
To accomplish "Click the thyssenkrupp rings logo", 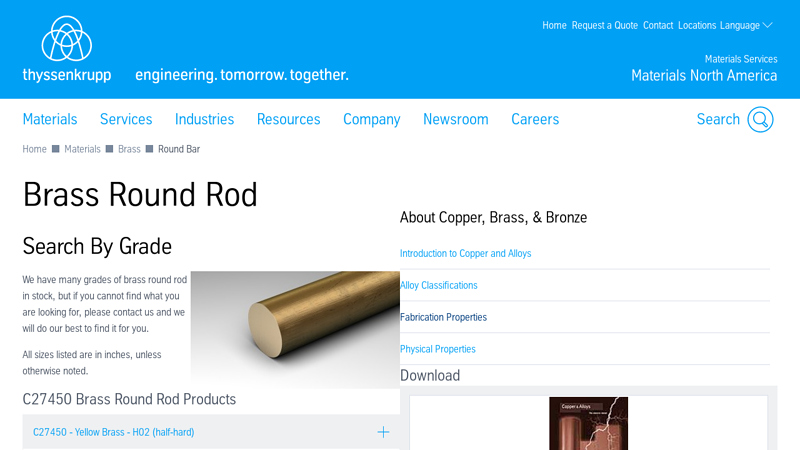I will pyautogui.click(x=66, y=39).
